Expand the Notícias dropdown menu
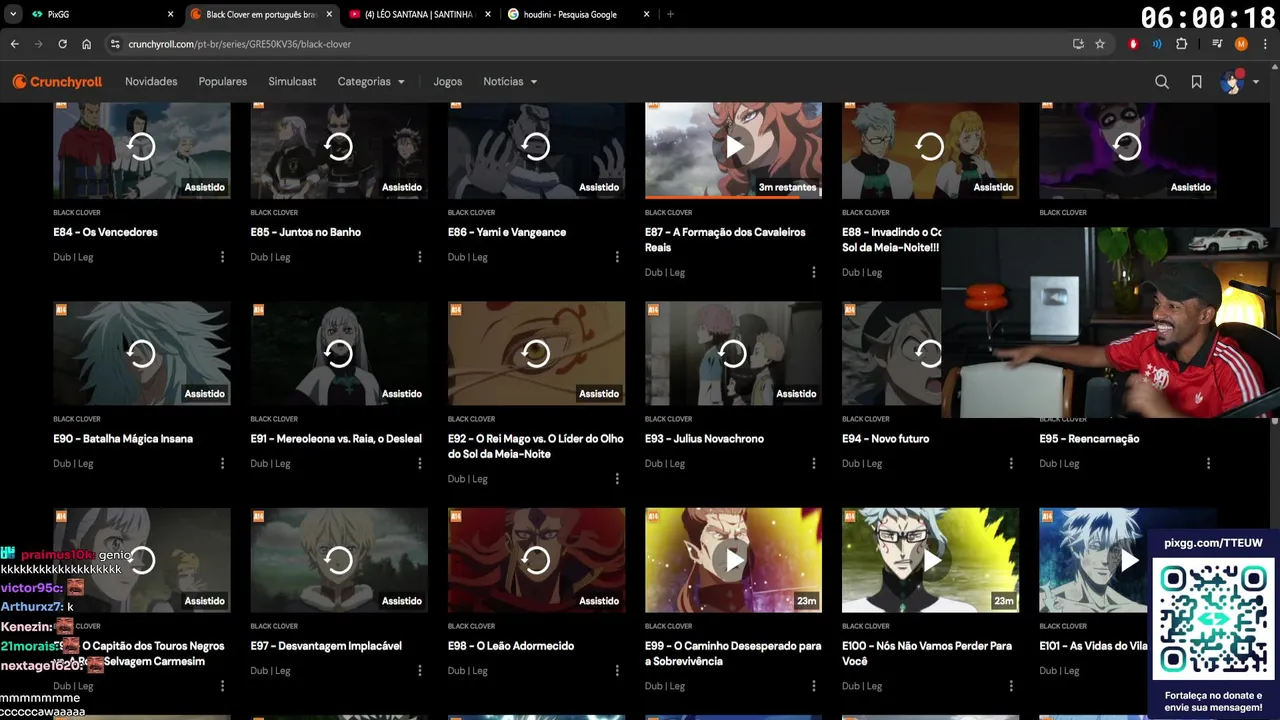1280x720 pixels. click(510, 82)
